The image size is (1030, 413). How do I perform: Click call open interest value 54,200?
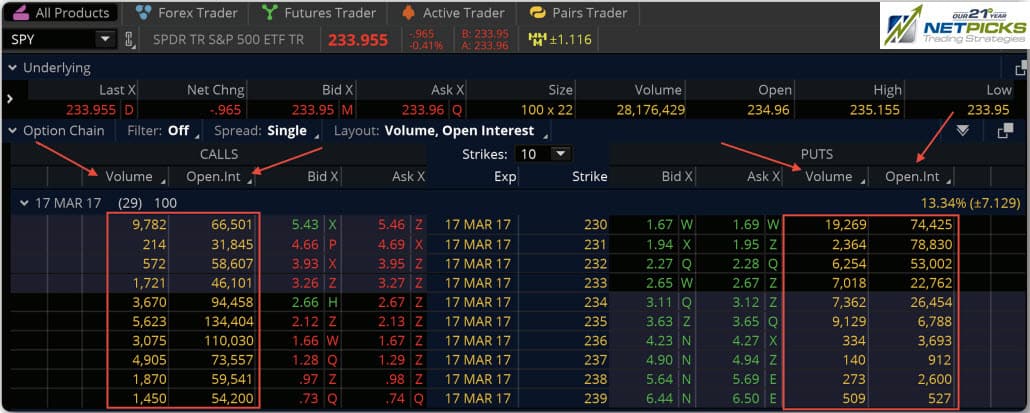232,398
